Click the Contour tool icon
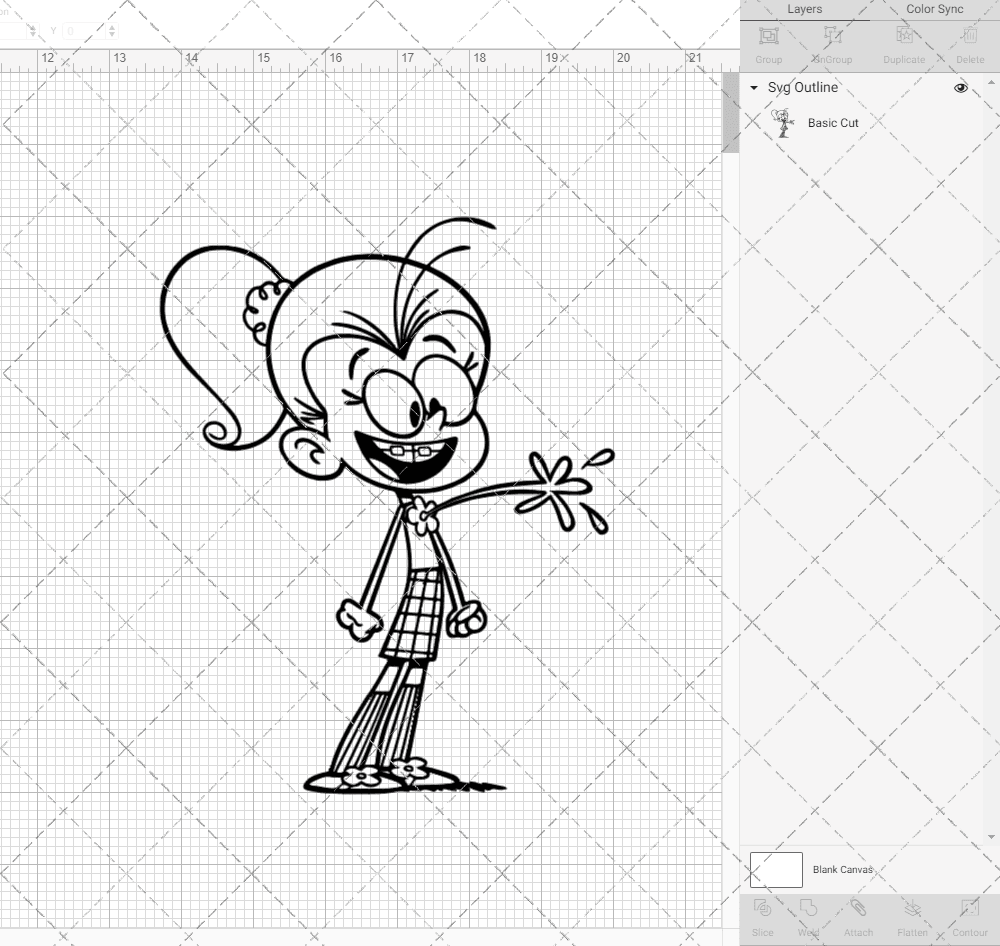 969,908
